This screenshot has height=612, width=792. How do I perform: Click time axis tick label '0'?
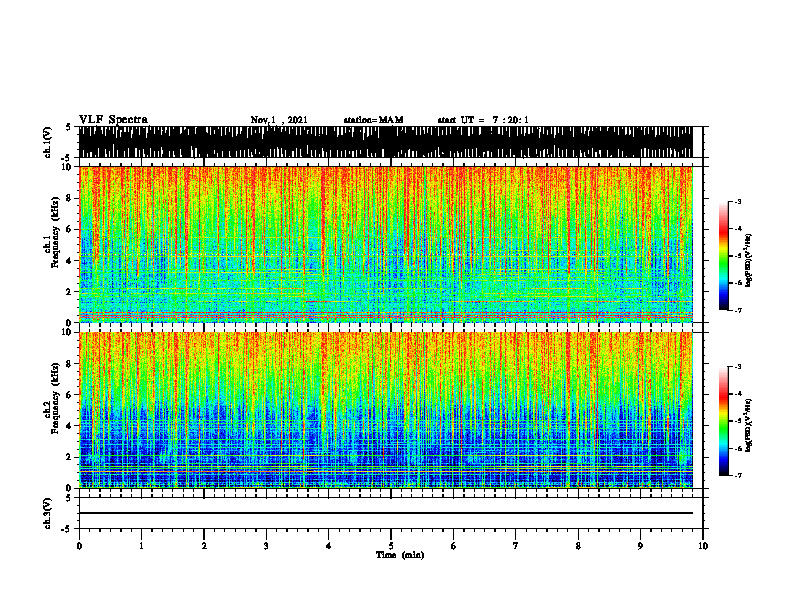pos(79,546)
